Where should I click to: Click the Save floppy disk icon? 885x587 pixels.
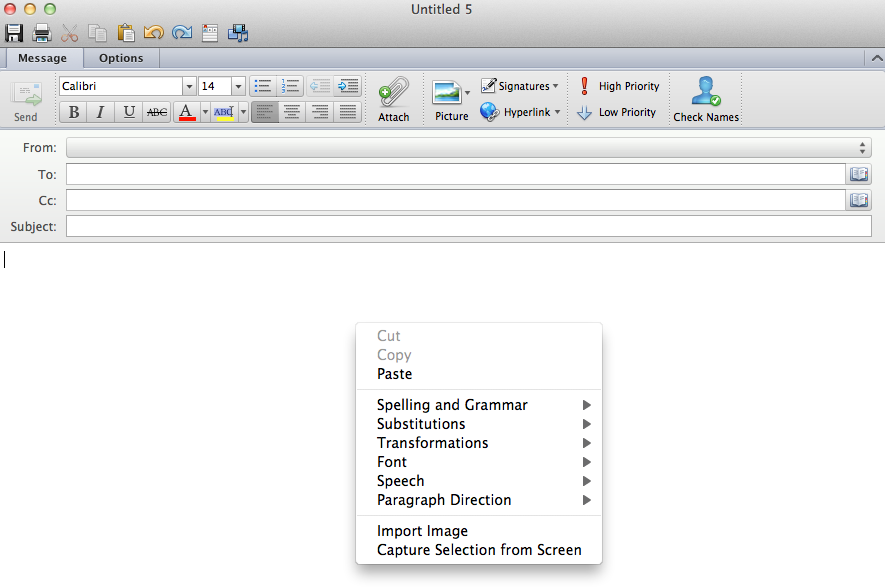(14, 33)
